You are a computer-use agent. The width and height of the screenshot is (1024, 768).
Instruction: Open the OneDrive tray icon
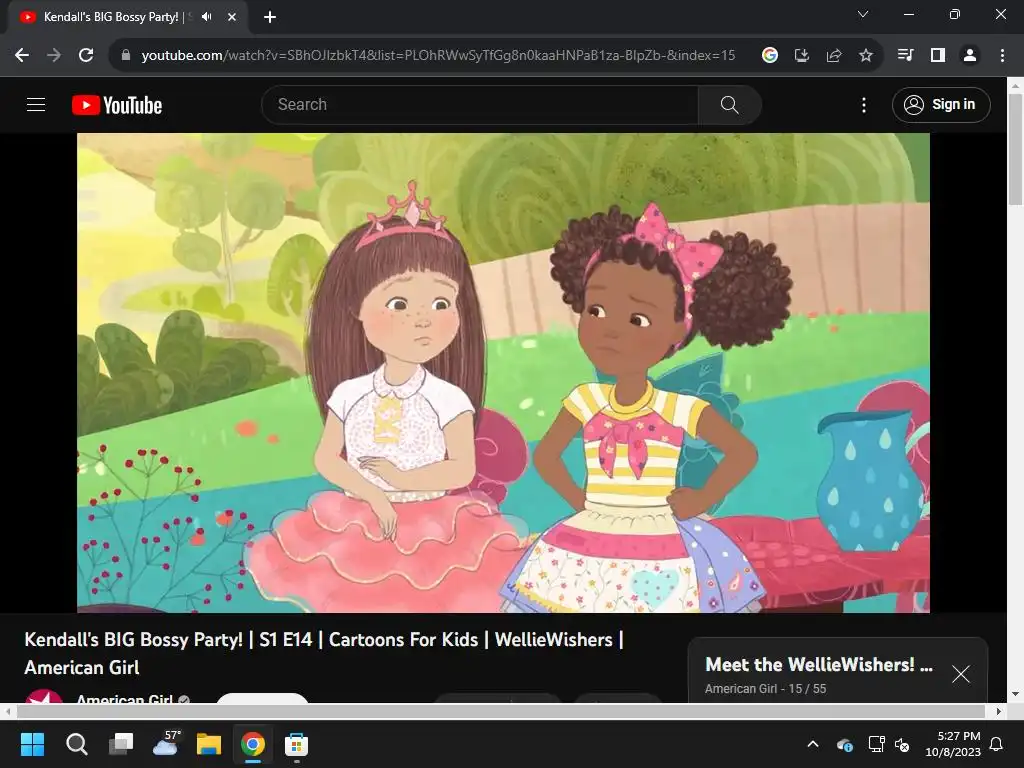click(844, 744)
